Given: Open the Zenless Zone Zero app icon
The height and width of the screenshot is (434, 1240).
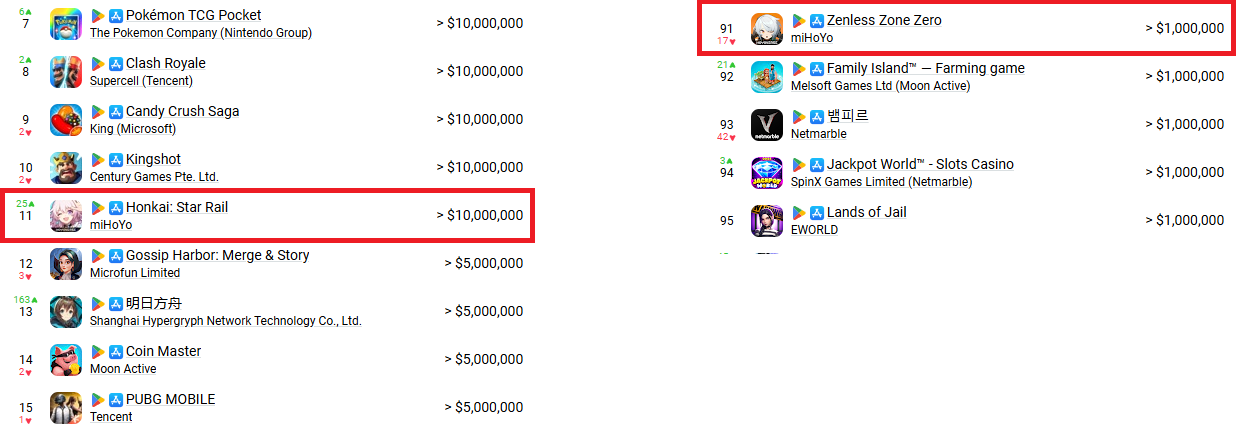Looking at the screenshot, I should 767,29.
